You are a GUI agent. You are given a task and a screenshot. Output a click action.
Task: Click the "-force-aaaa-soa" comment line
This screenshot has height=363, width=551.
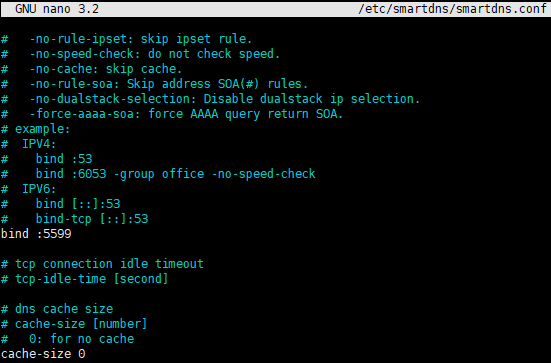[x=172, y=114]
